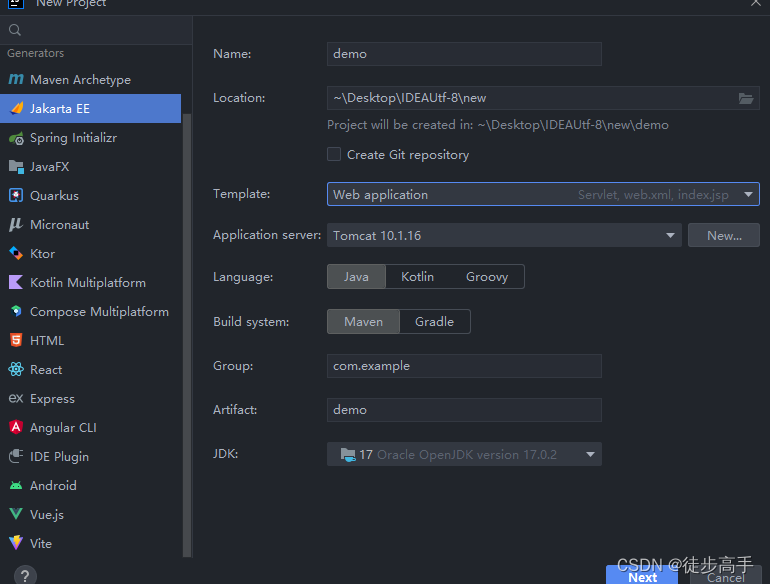The image size is (770, 584).
Task: Select the React list entry
Action: [91, 369]
